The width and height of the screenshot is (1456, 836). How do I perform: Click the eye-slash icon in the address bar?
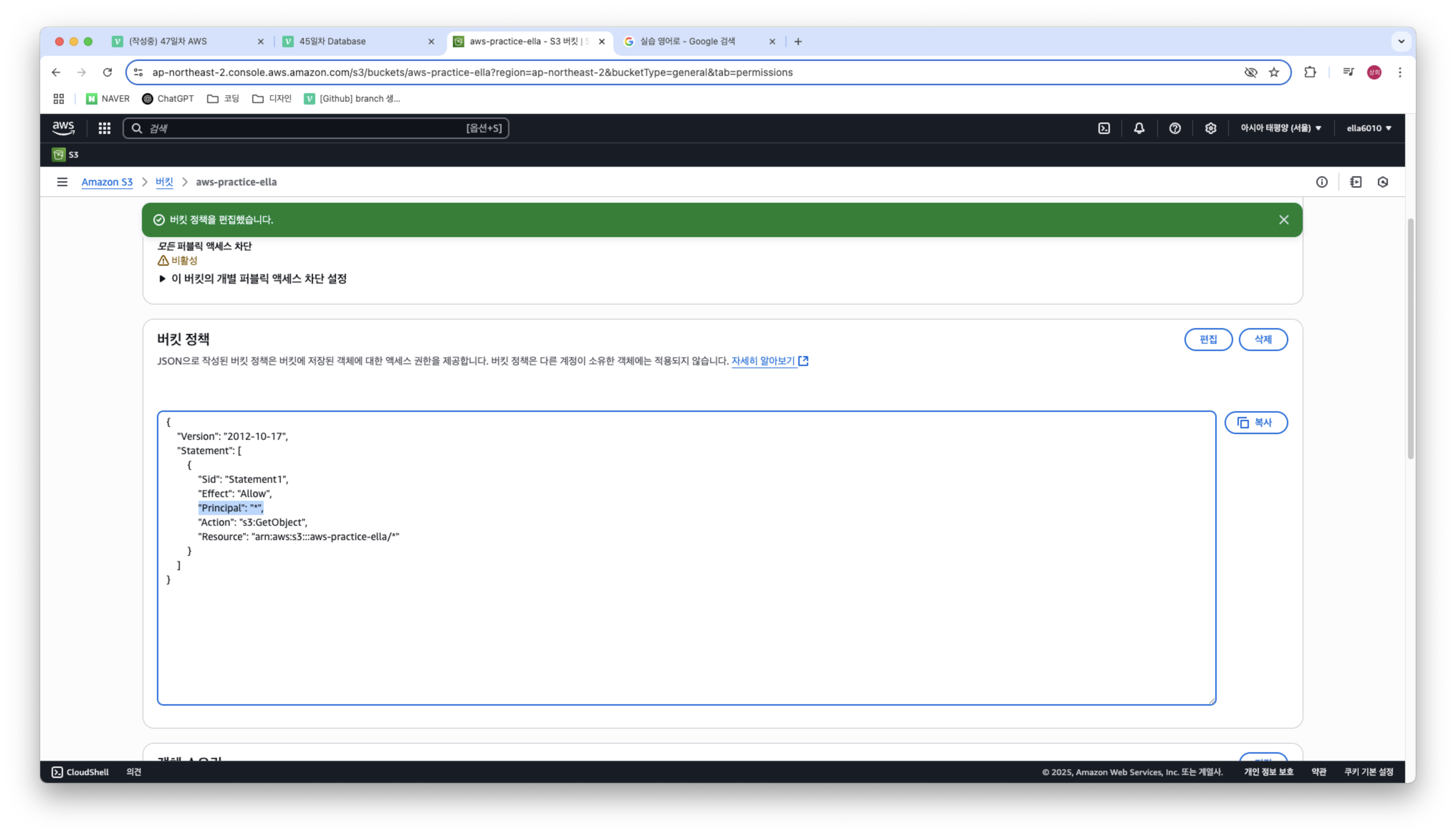pos(1250,72)
